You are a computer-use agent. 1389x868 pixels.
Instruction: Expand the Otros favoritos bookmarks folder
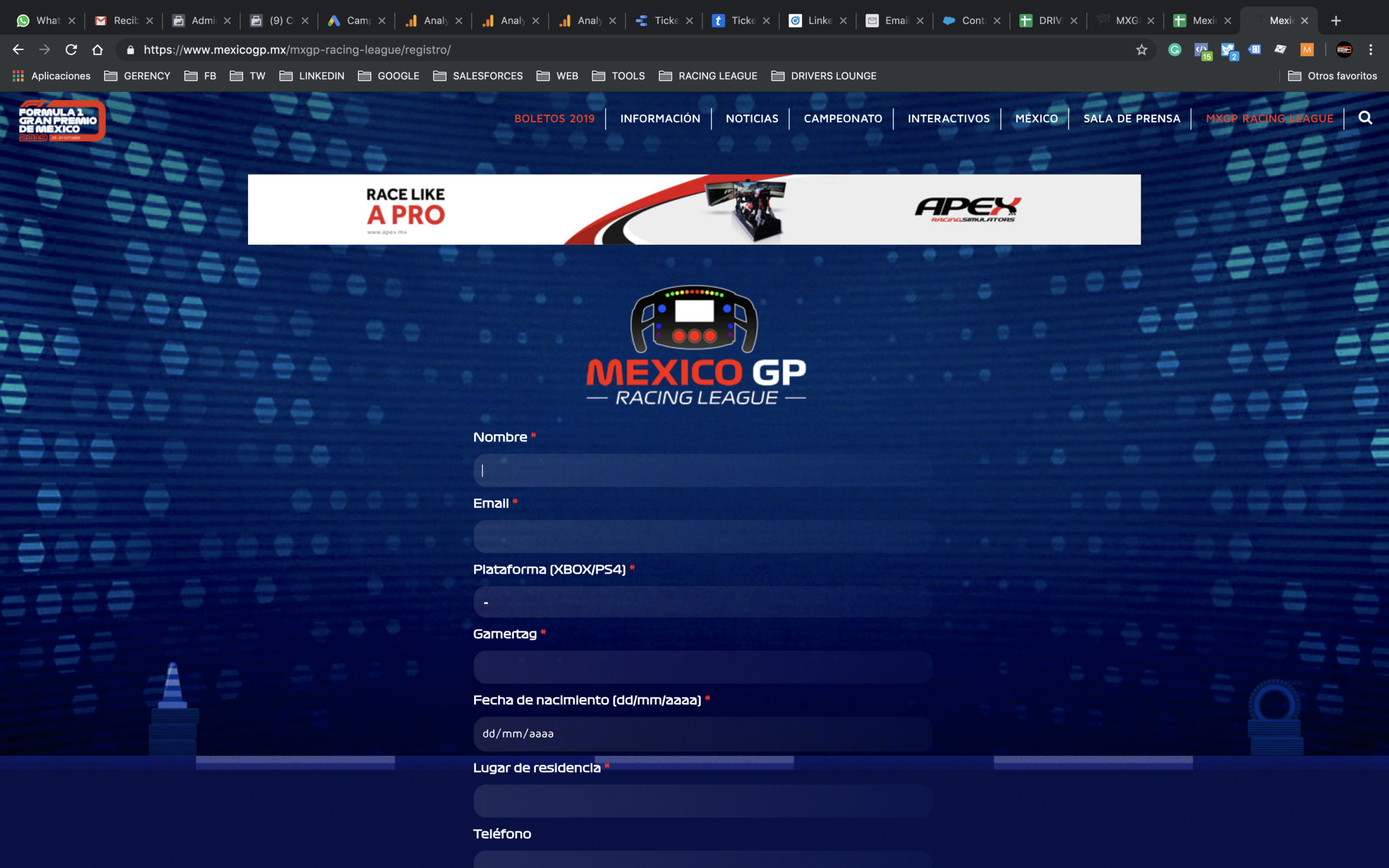point(1332,76)
